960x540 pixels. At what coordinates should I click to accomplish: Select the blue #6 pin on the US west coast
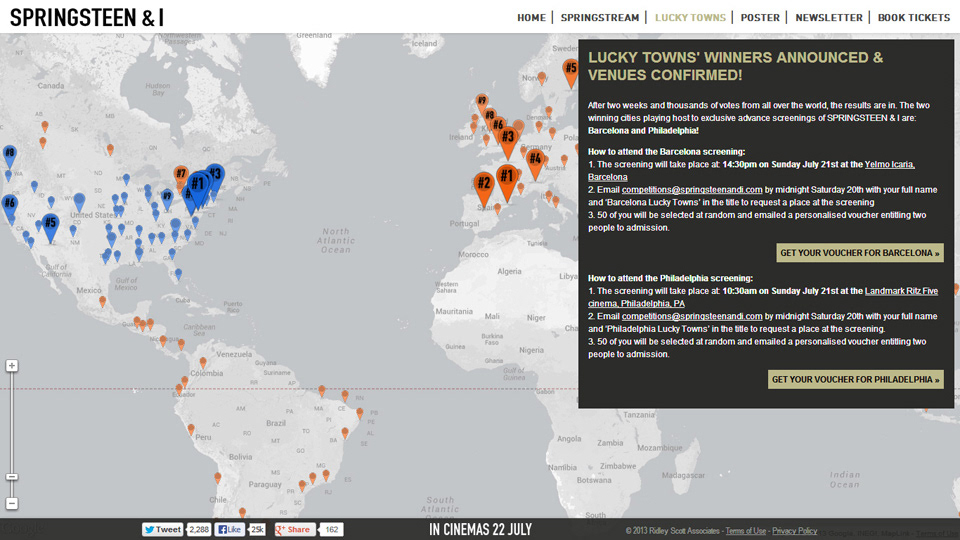point(9,206)
